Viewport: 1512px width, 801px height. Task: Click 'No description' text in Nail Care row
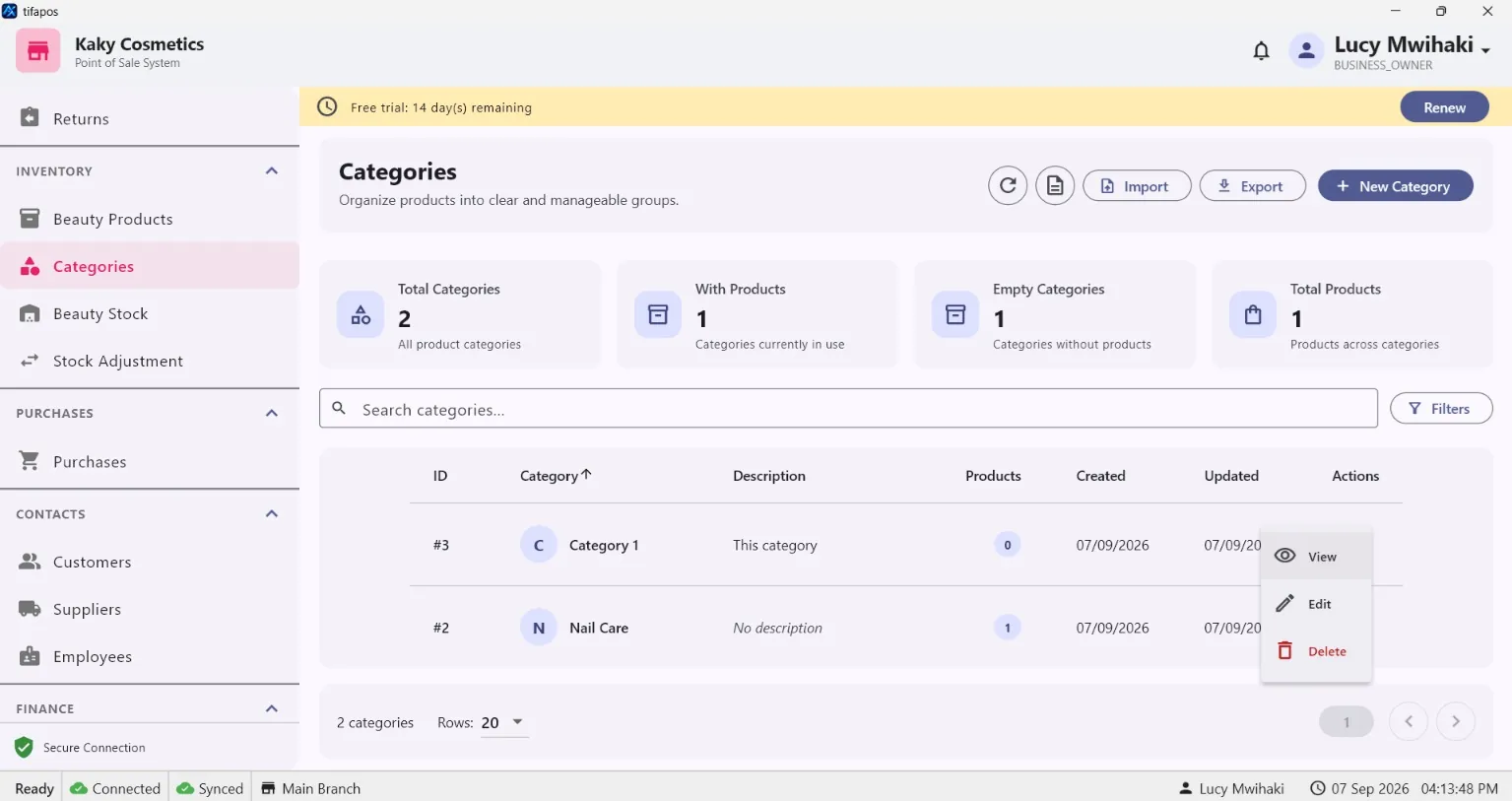point(777,628)
